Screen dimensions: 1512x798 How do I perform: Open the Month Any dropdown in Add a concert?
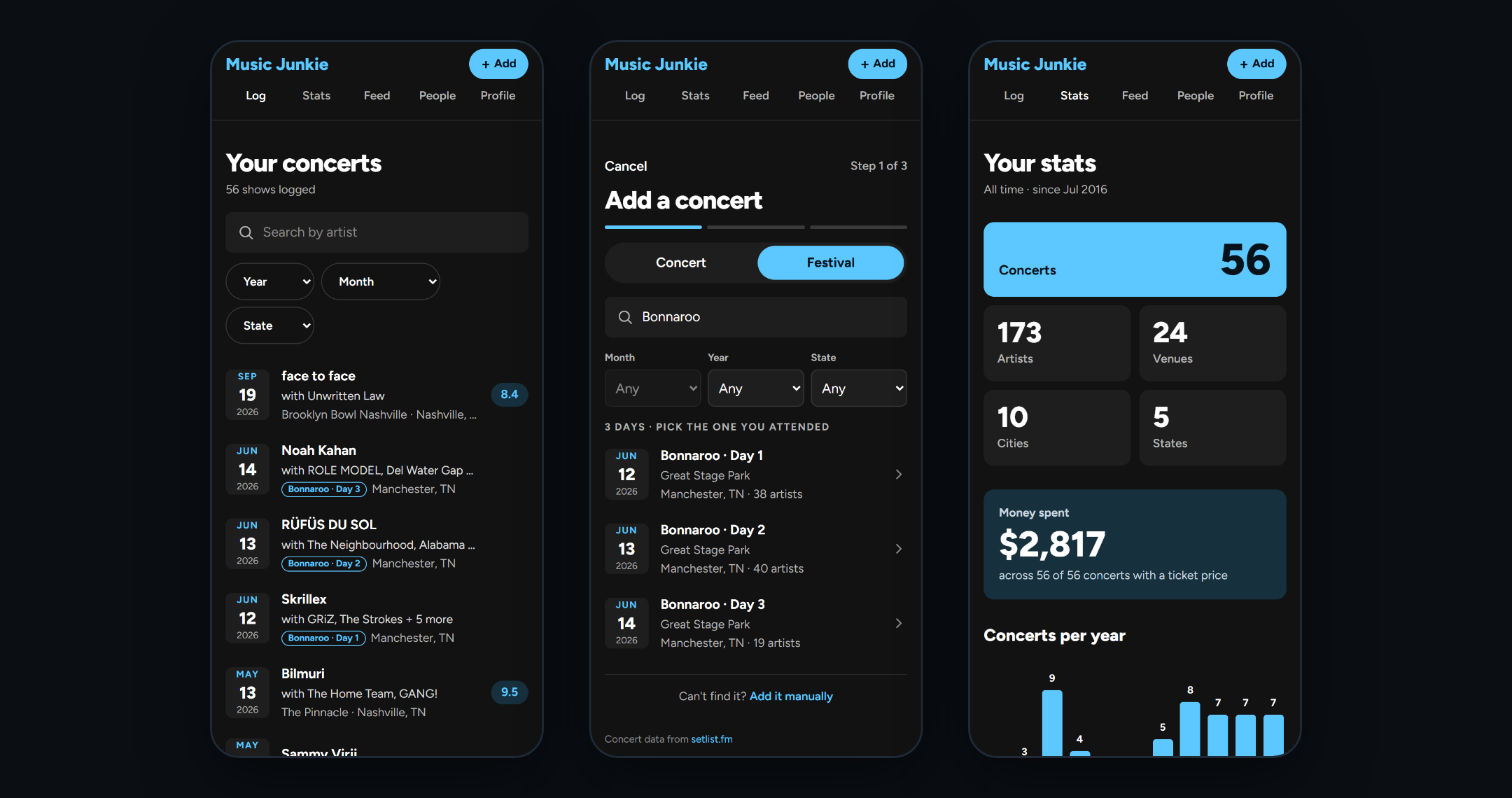click(x=652, y=388)
